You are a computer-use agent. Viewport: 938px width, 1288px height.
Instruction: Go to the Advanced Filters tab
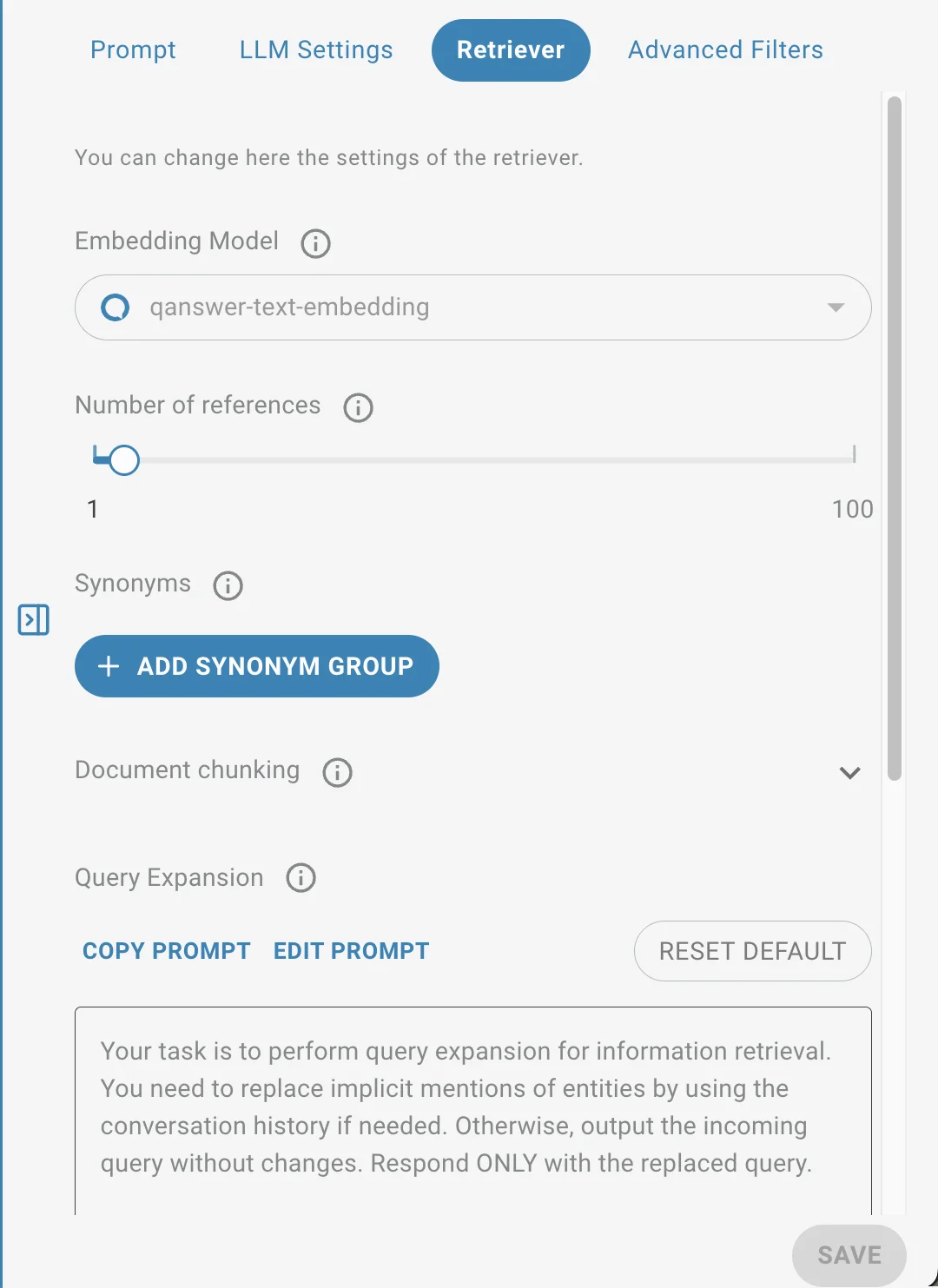[x=725, y=50]
